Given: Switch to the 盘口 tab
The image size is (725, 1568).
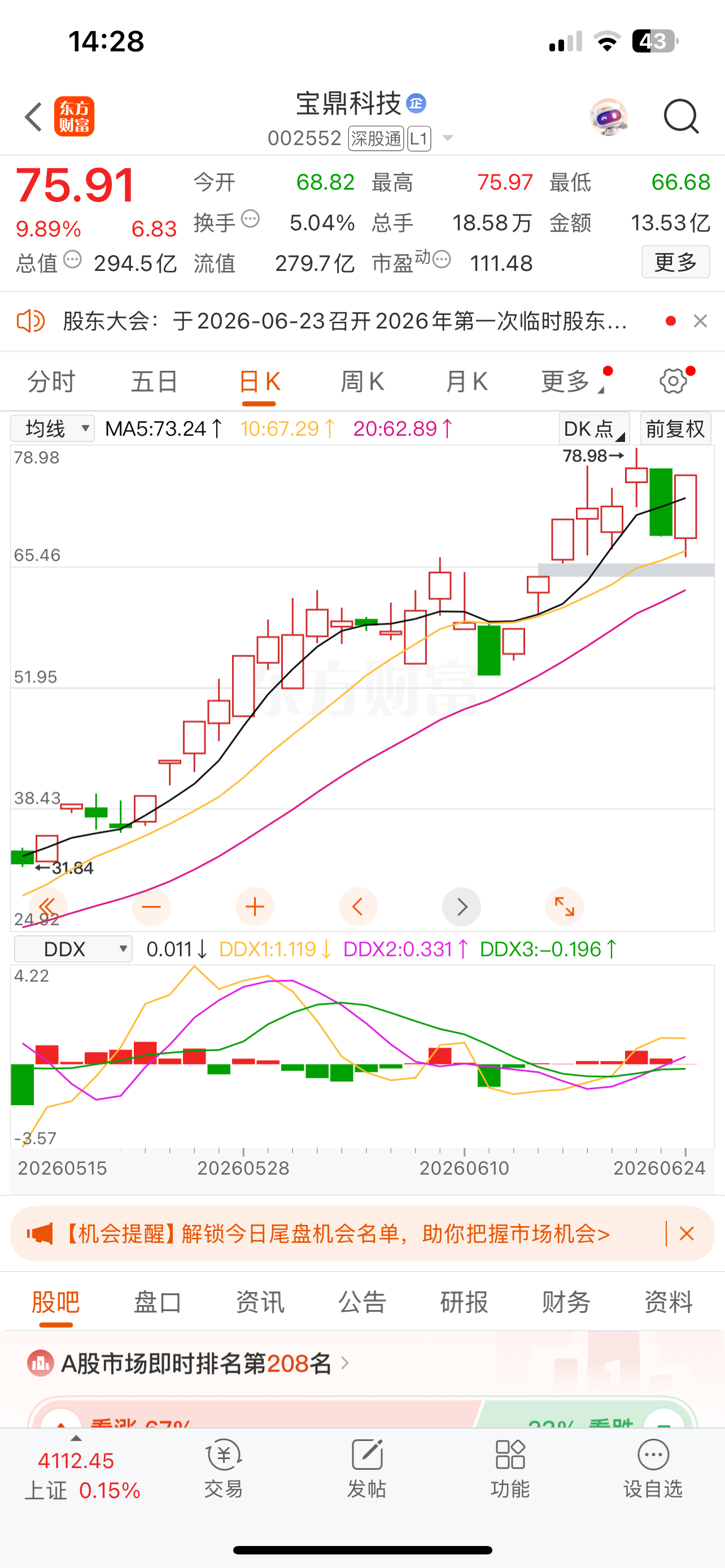Looking at the screenshot, I should [158, 1302].
